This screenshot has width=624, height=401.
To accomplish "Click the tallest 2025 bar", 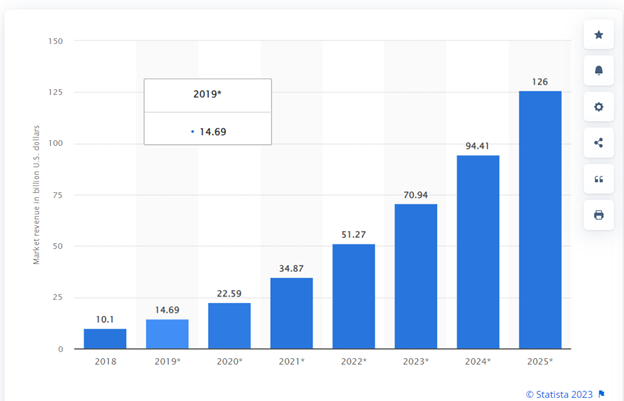I will point(540,220).
